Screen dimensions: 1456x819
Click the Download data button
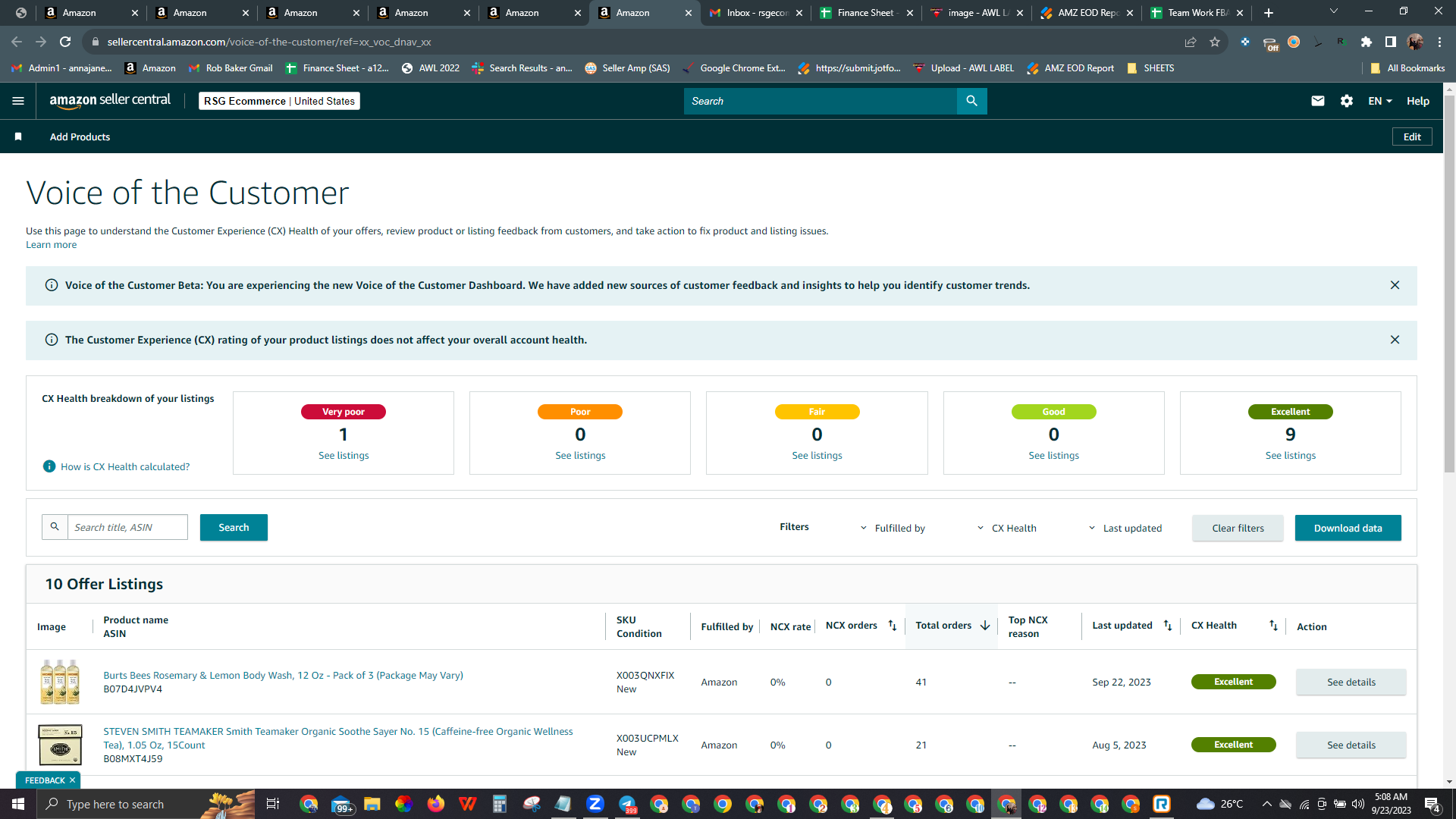[x=1348, y=528]
